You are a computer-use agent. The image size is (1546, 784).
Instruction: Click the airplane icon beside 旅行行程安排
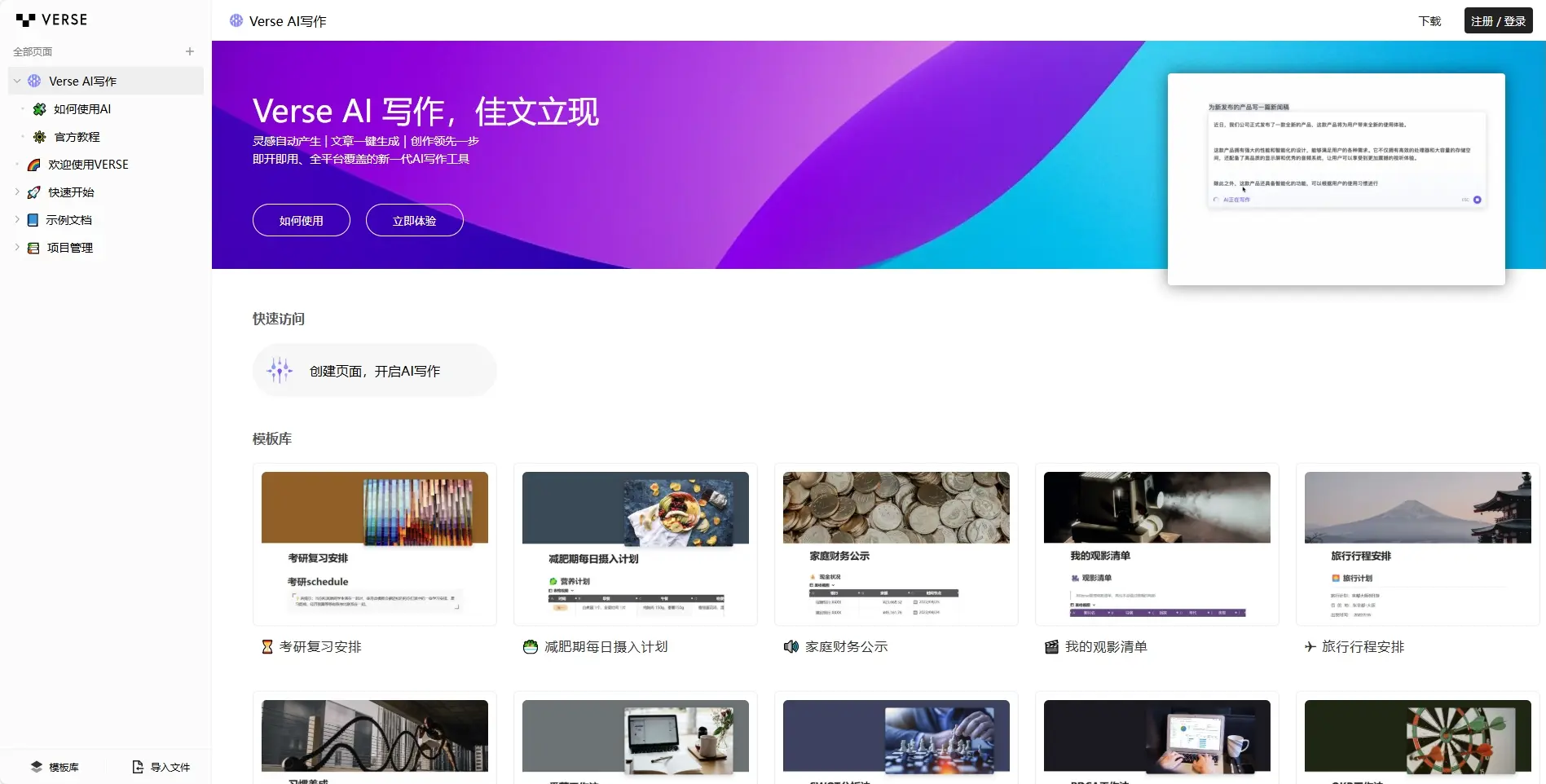(1310, 647)
